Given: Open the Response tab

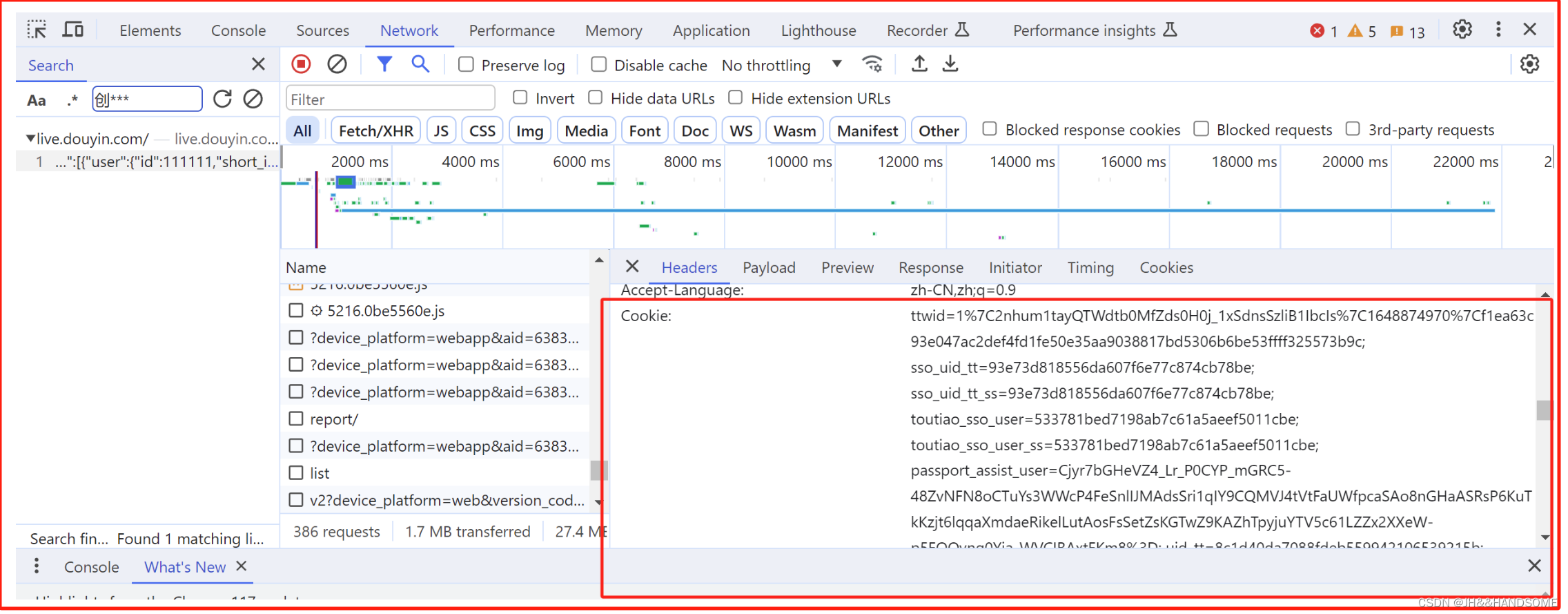Looking at the screenshot, I should click(930, 267).
